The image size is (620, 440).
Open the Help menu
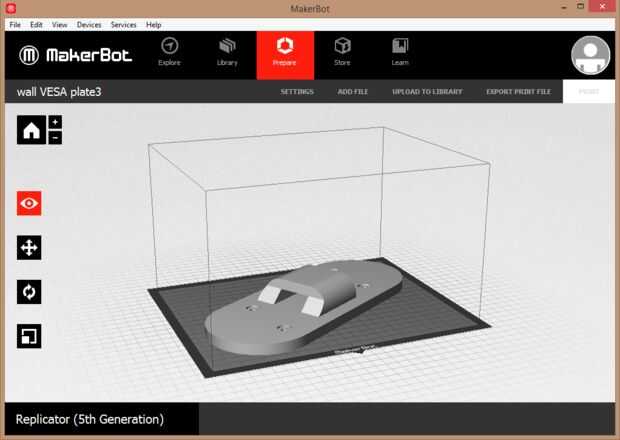[x=153, y=25]
